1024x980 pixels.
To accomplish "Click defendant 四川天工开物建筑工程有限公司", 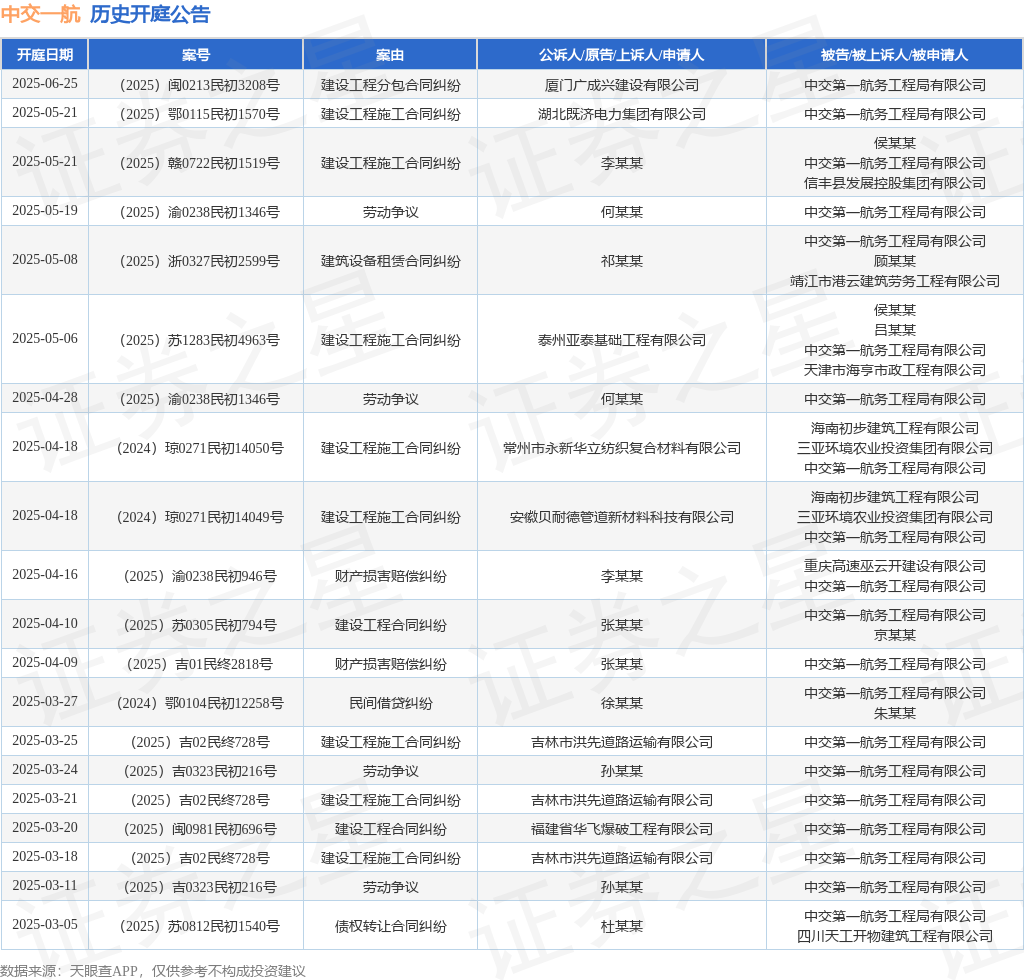I will (895, 936).
